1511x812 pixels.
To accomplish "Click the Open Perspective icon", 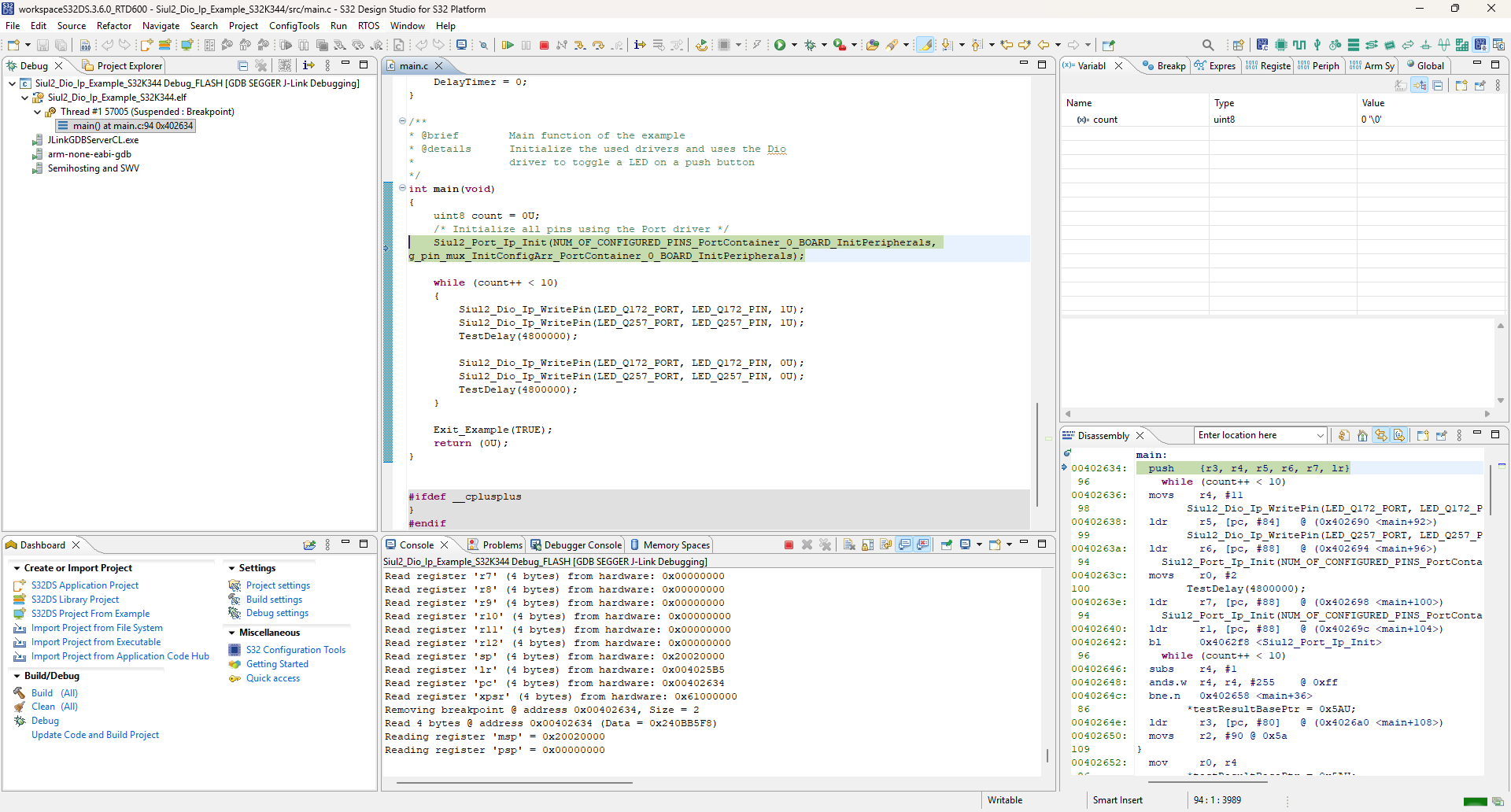I will click(1238, 46).
